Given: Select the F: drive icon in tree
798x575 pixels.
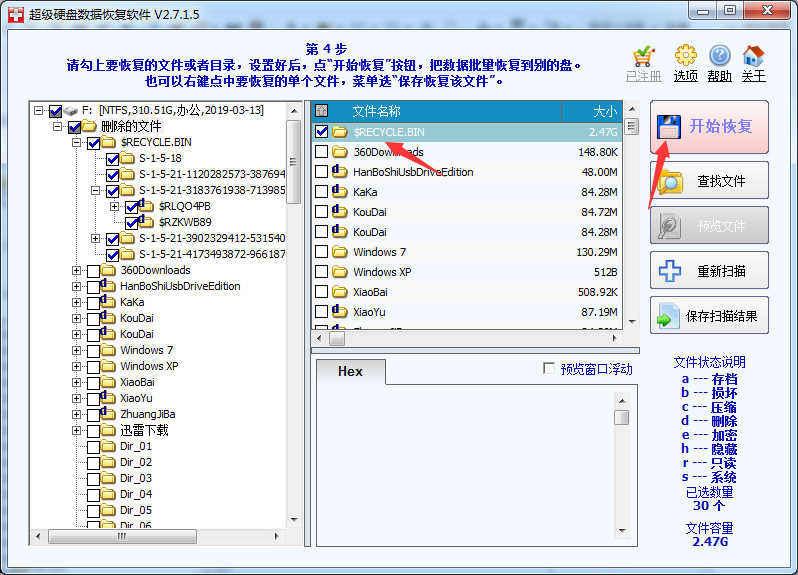Looking at the screenshot, I should [x=72, y=110].
